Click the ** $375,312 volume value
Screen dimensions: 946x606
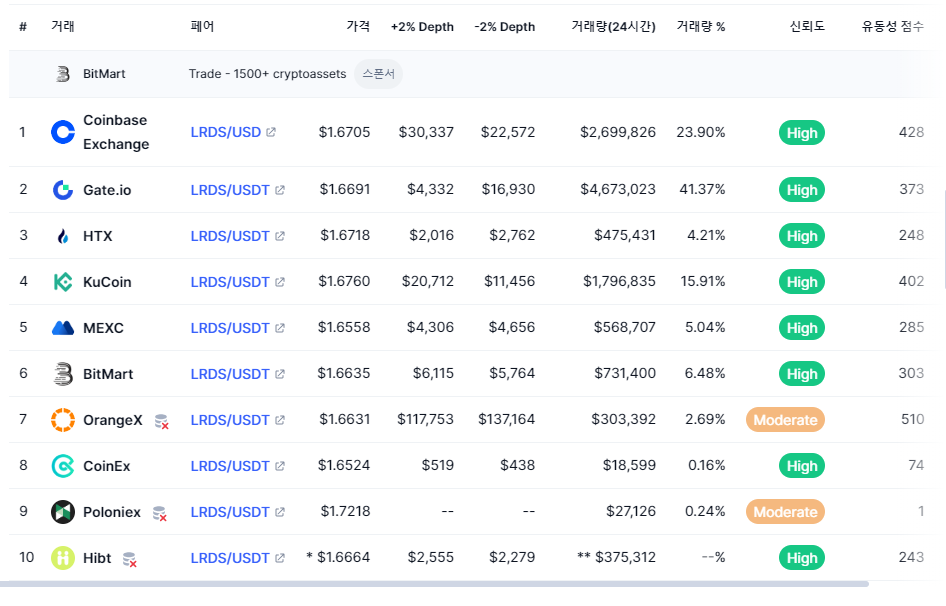point(617,557)
